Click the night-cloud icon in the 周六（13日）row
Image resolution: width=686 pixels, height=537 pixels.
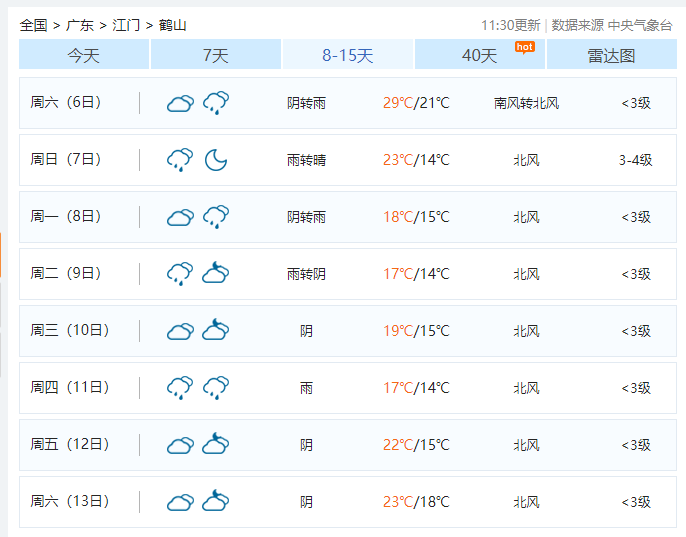(216, 500)
